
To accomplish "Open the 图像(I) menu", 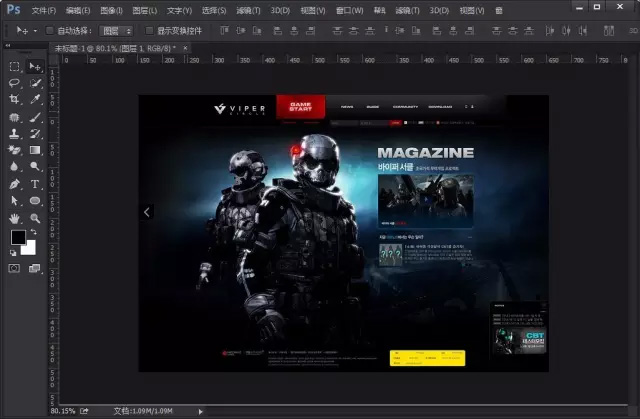I will 111,11.
